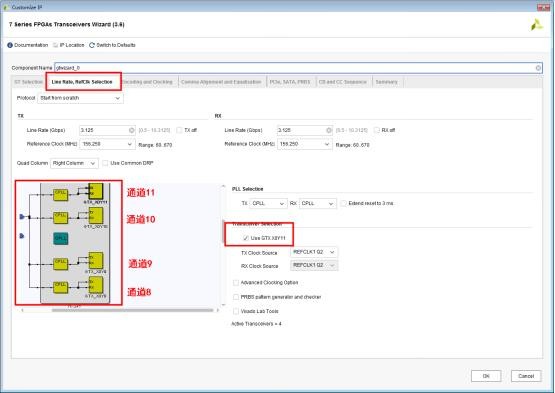Image resolution: width=555 pixels, height=393 pixels.
Task: Select the teal QPLL block in the diagram
Action: click(61, 239)
